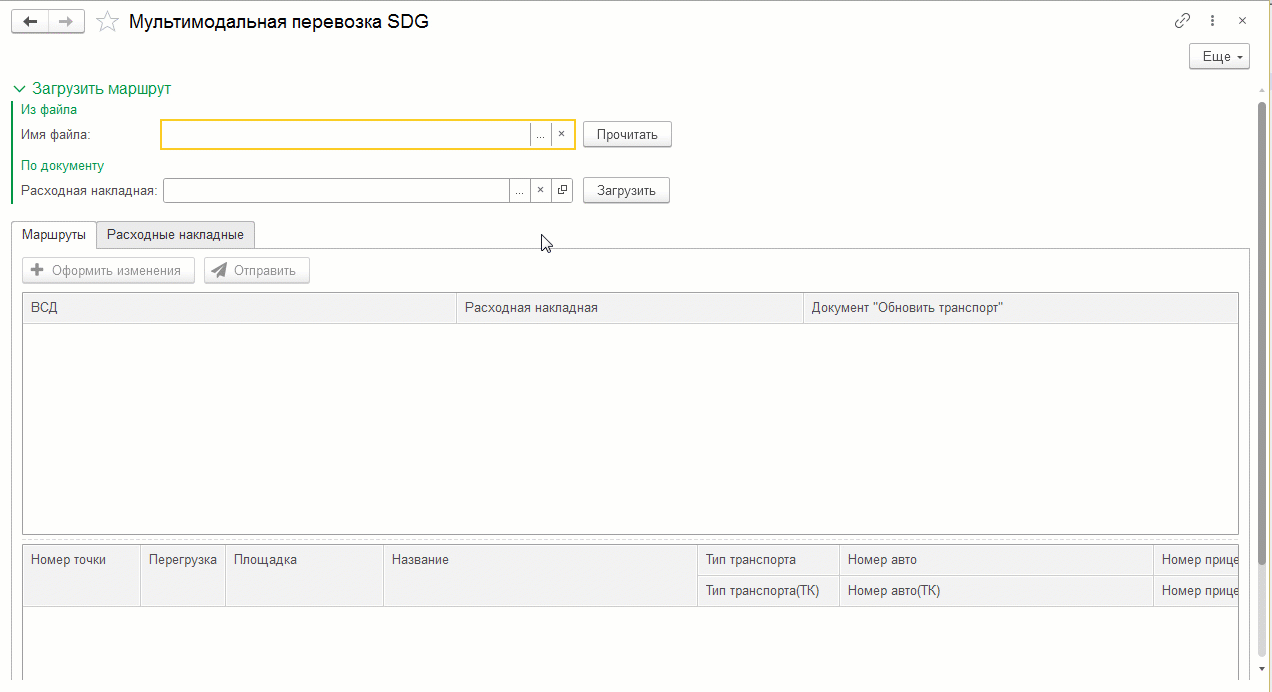This screenshot has width=1272, height=692.
Task: Switch to the Маршруты tab
Action: [54, 235]
